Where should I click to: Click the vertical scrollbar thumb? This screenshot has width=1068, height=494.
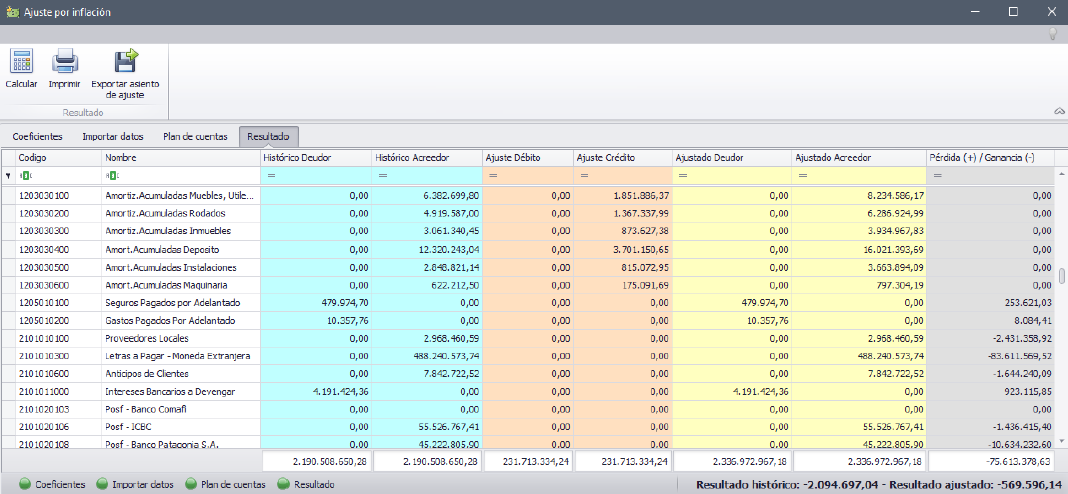point(1061,276)
